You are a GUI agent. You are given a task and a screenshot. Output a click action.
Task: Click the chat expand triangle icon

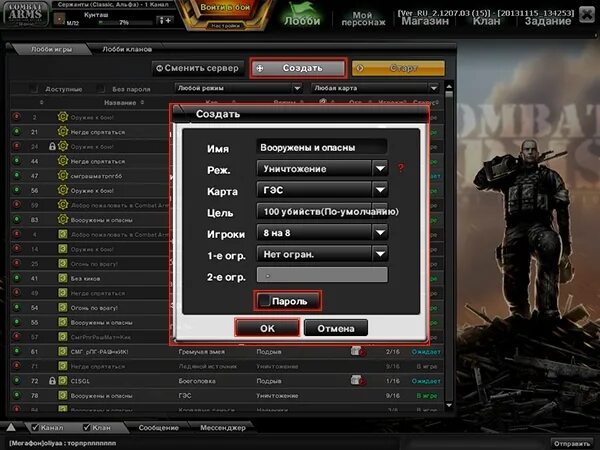(x=11, y=427)
